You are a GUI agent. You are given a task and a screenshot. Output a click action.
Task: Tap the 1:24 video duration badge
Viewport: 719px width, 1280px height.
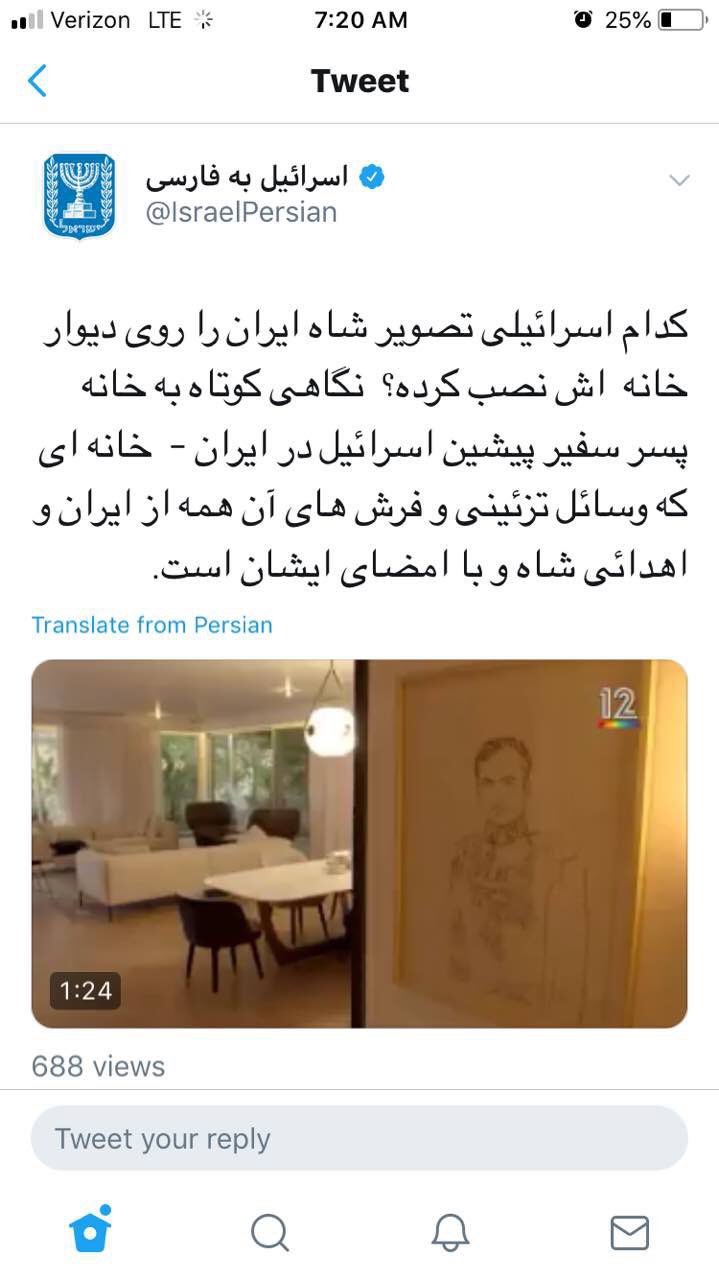click(x=85, y=991)
